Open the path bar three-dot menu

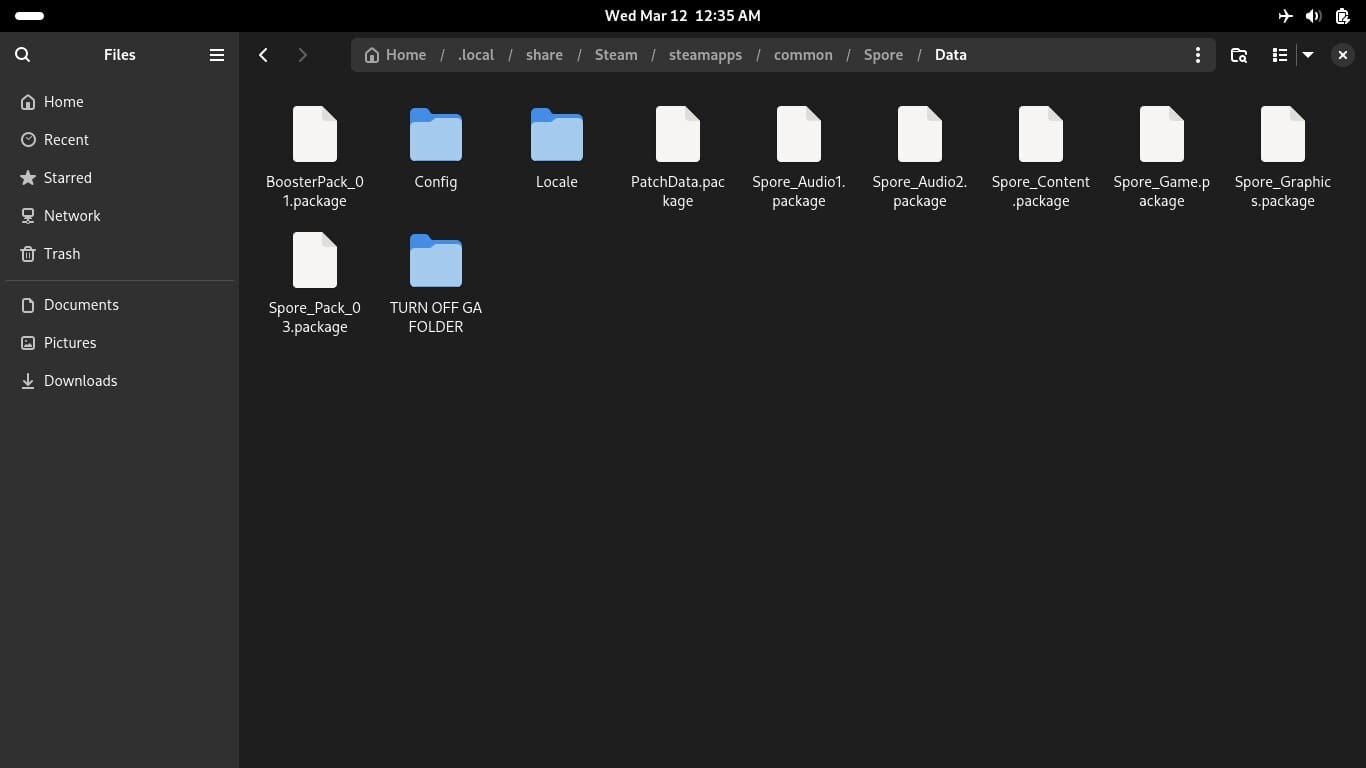pyautogui.click(x=1197, y=55)
